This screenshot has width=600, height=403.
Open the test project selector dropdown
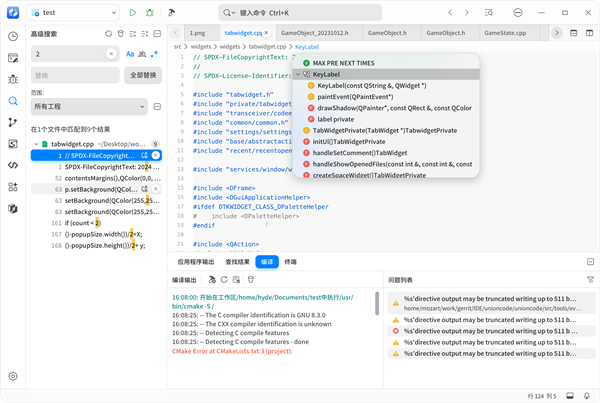(x=73, y=13)
